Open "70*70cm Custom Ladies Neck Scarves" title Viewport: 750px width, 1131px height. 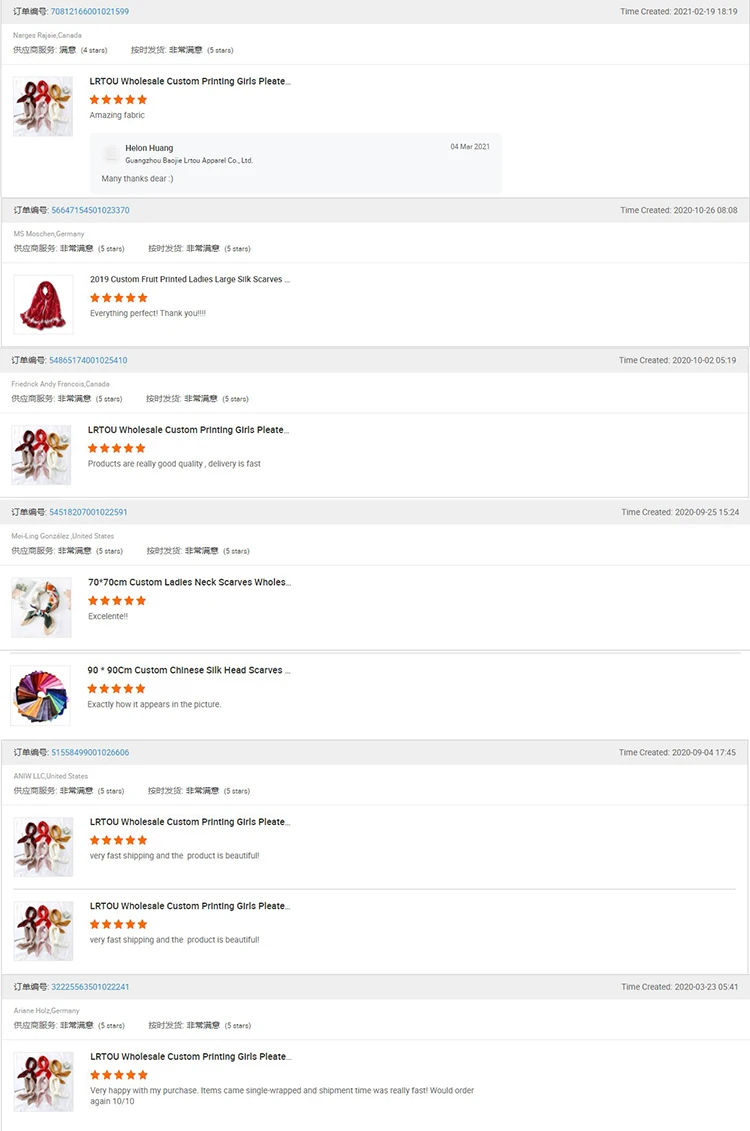(188, 582)
